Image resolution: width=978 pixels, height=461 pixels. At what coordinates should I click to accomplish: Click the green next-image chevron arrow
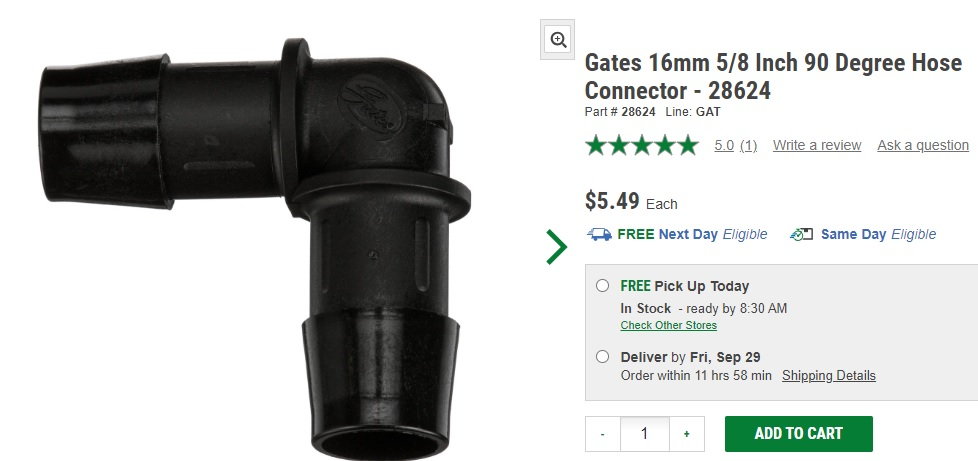(556, 247)
